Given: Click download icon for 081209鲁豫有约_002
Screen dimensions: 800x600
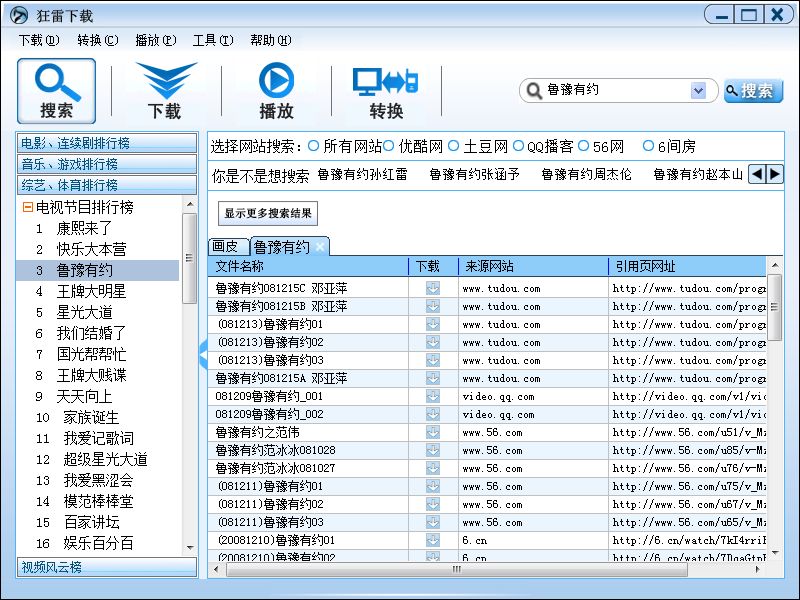Looking at the screenshot, I should coord(433,414).
